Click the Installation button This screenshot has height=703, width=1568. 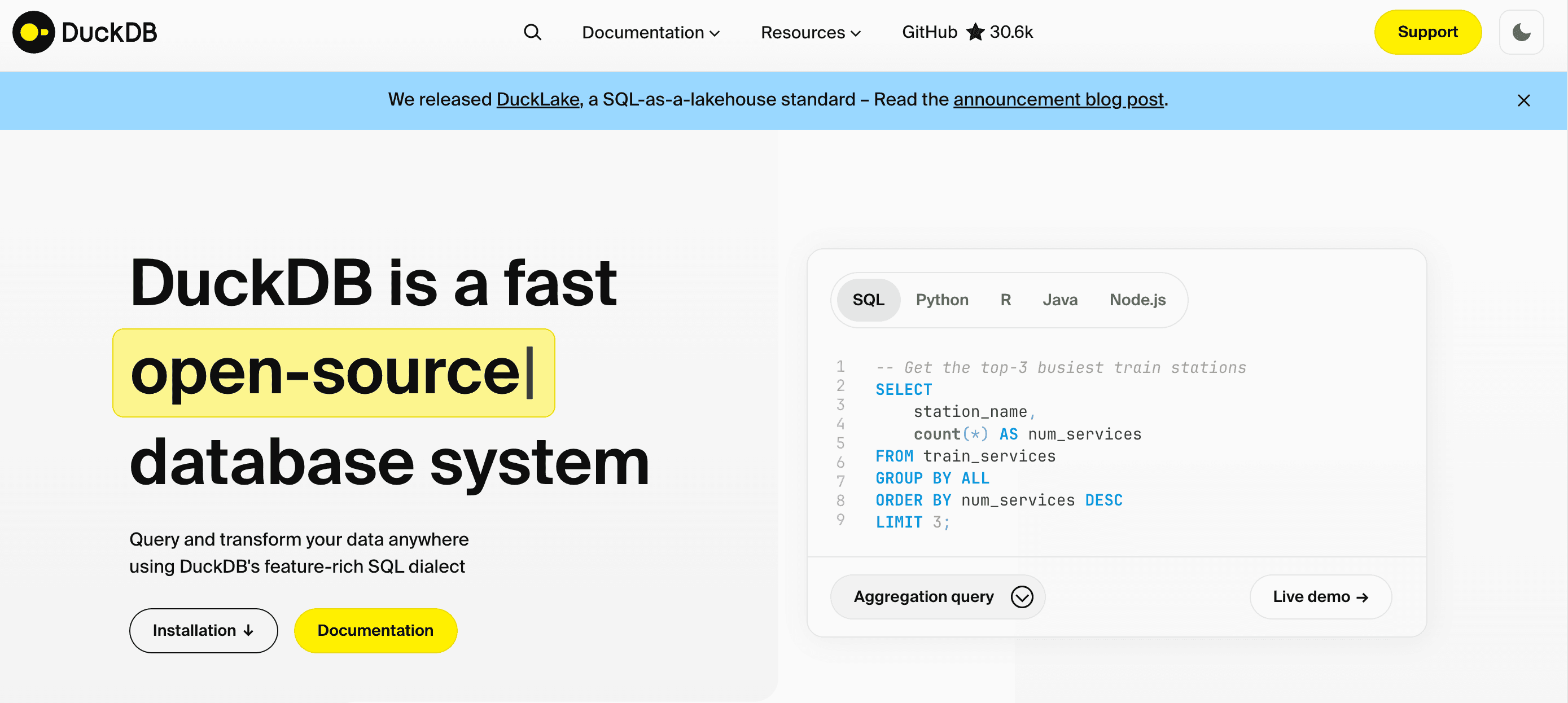pyautogui.click(x=203, y=630)
